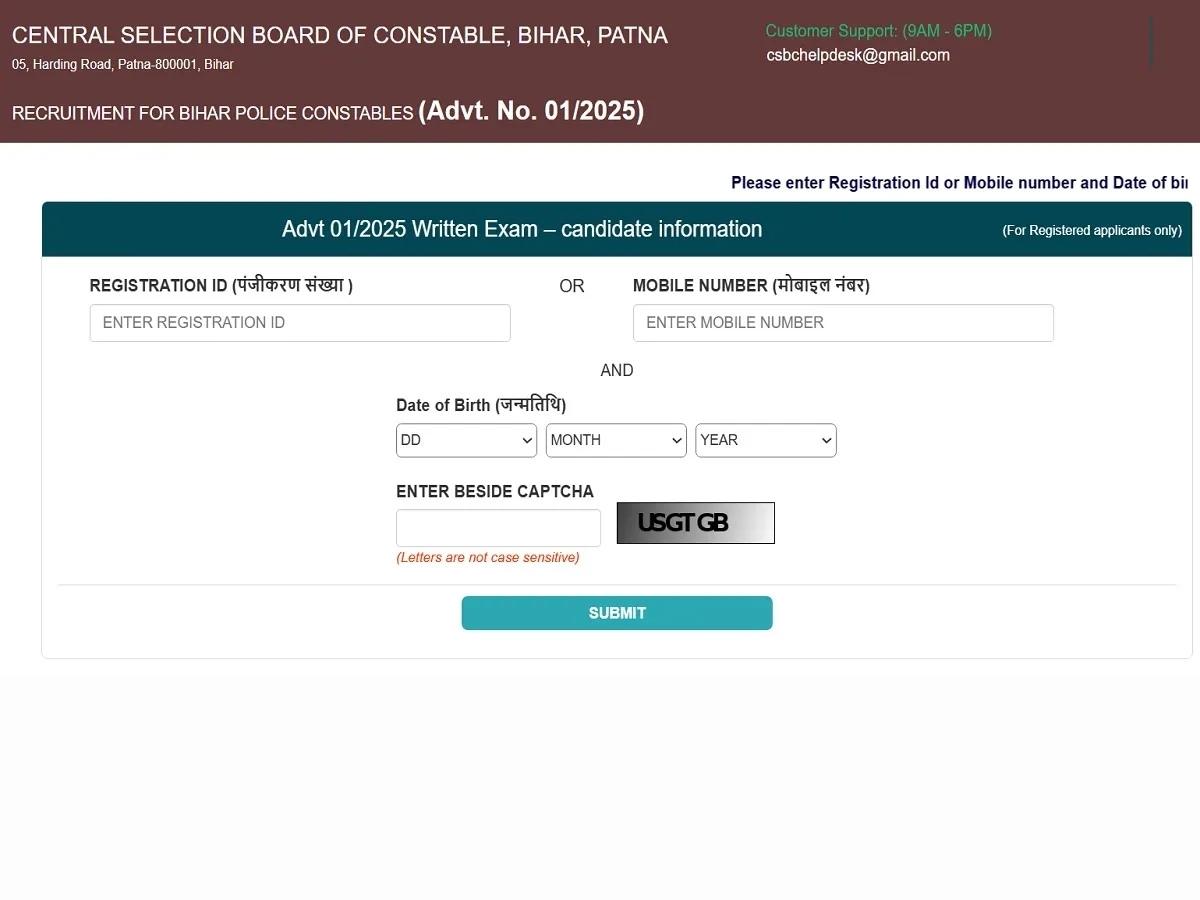Click the Recruitment for Bihar Police Constables heading
The height and width of the screenshot is (900, 1200).
(328, 111)
